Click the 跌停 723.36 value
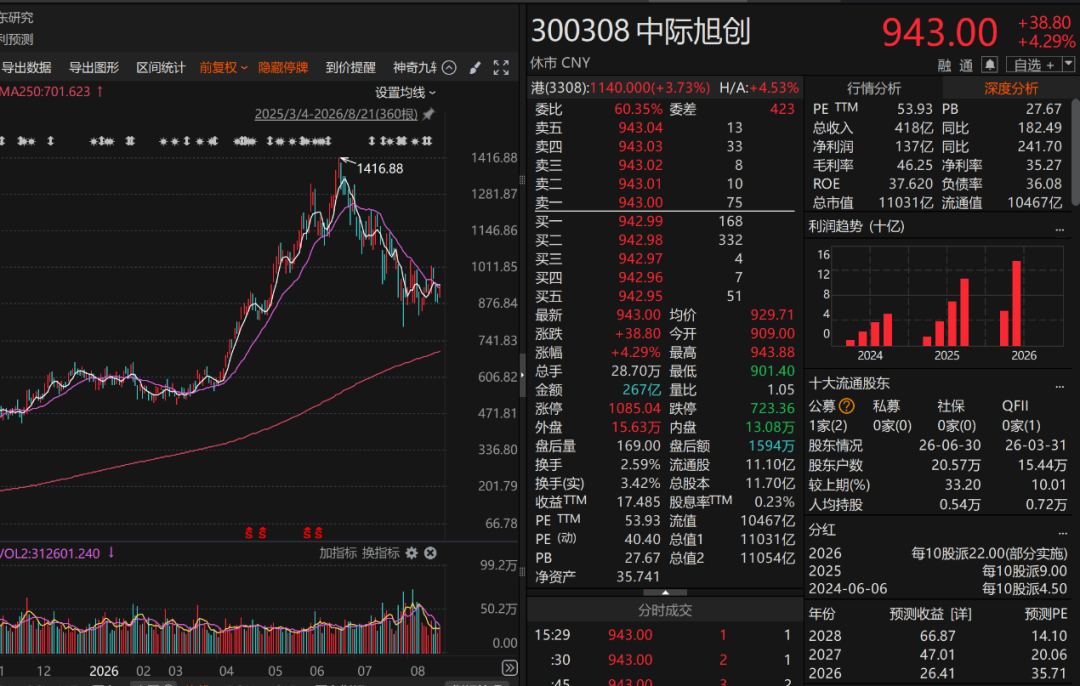1080x686 pixels. (772, 408)
